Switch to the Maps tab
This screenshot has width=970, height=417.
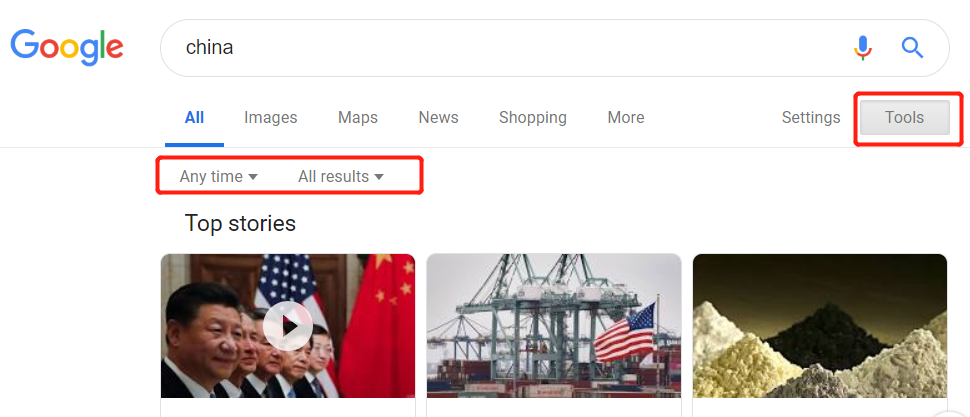coord(358,118)
